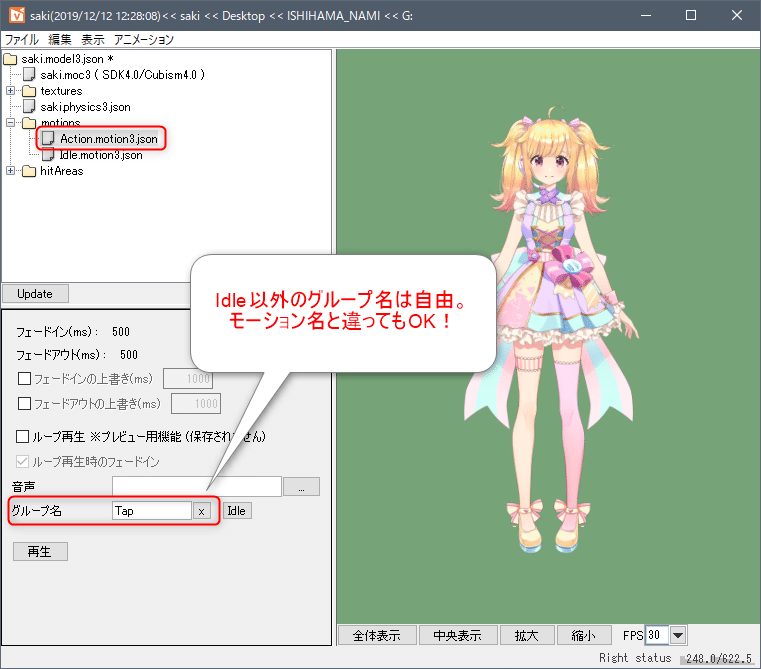This screenshot has height=669, width=761.
Task: Click the 縮小 zoom out button
Action: 583,635
